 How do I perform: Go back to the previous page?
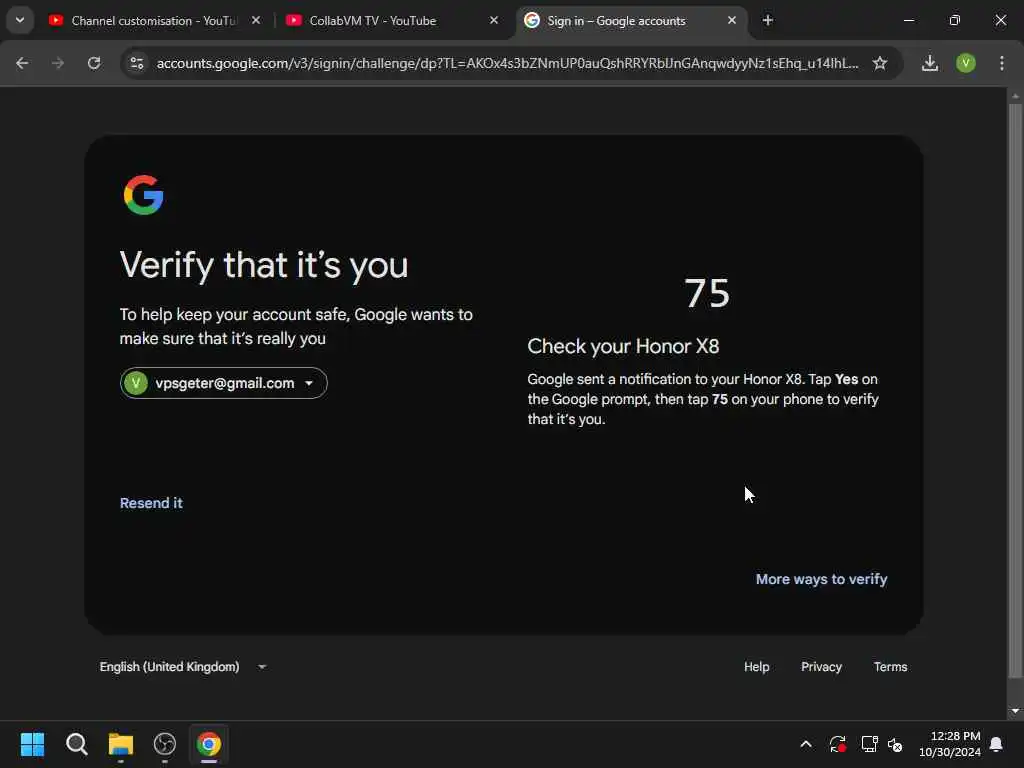click(x=22, y=63)
